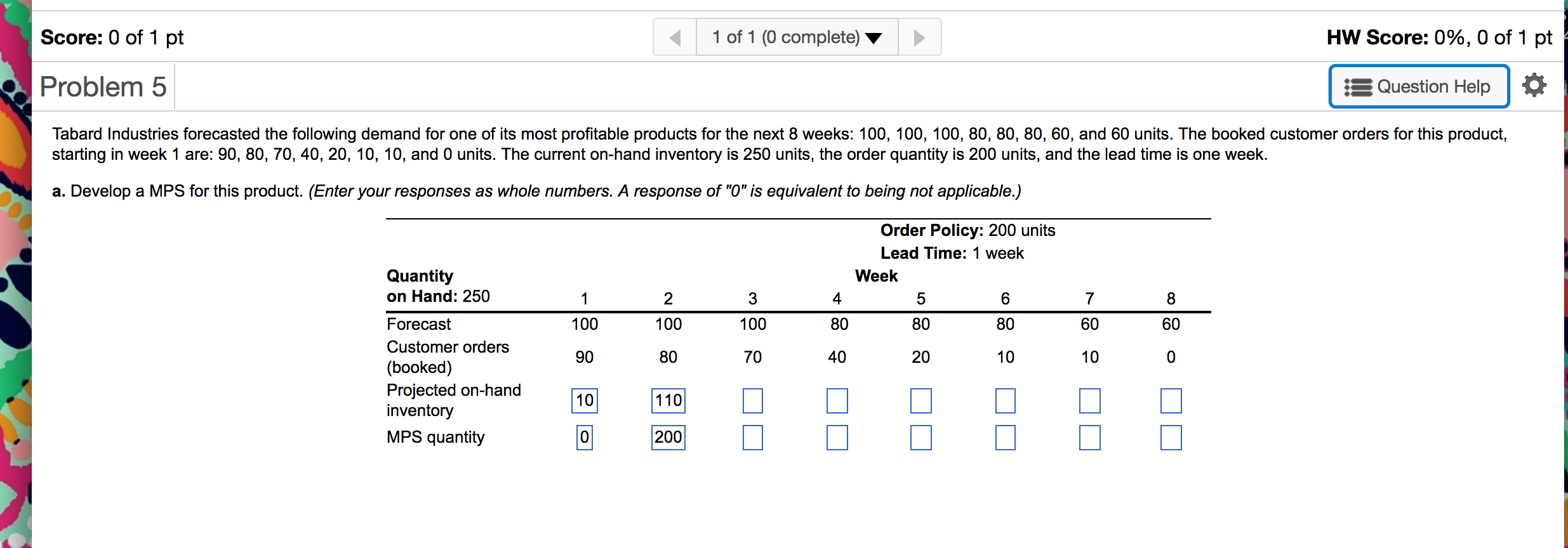The height and width of the screenshot is (548, 1568).
Task: Expand the '1 of 1 (0 complete)' selector
Action: point(797,37)
